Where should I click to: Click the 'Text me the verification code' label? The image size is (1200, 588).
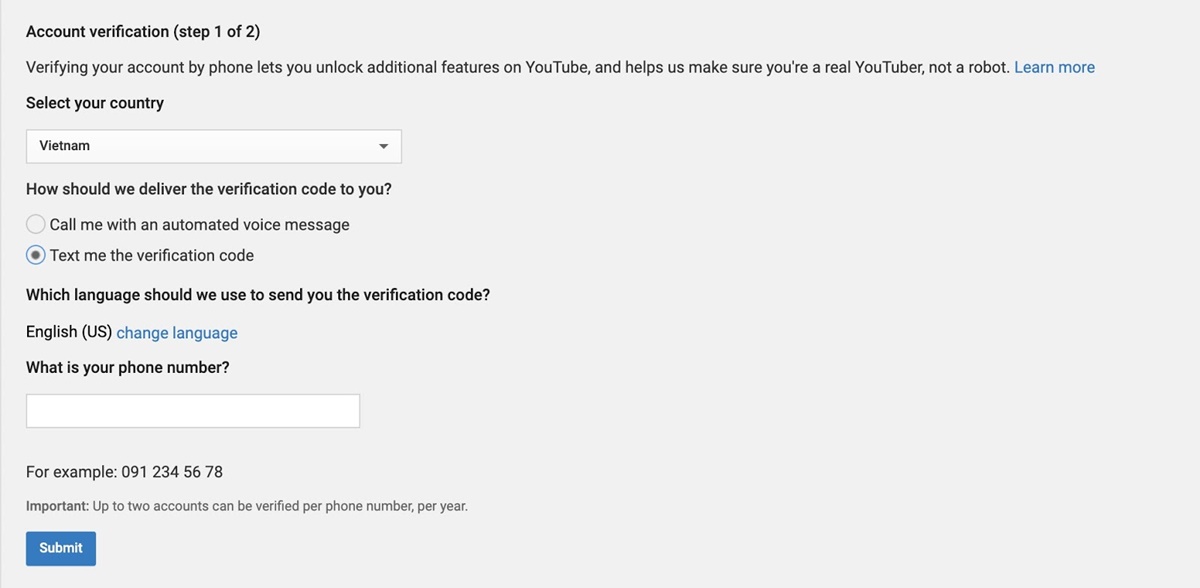coord(152,255)
